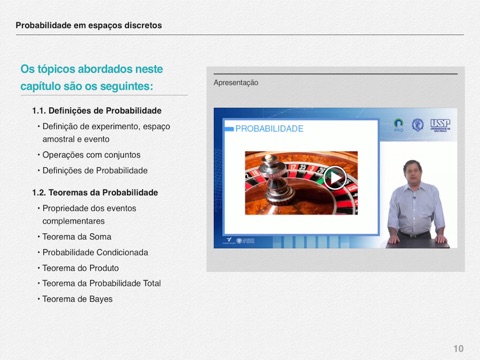Image resolution: width=480 pixels, height=360 pixels.
Task: Click 'Definição de experimento, espaço amostral e evento'
Action: click(x=106, y=133)
